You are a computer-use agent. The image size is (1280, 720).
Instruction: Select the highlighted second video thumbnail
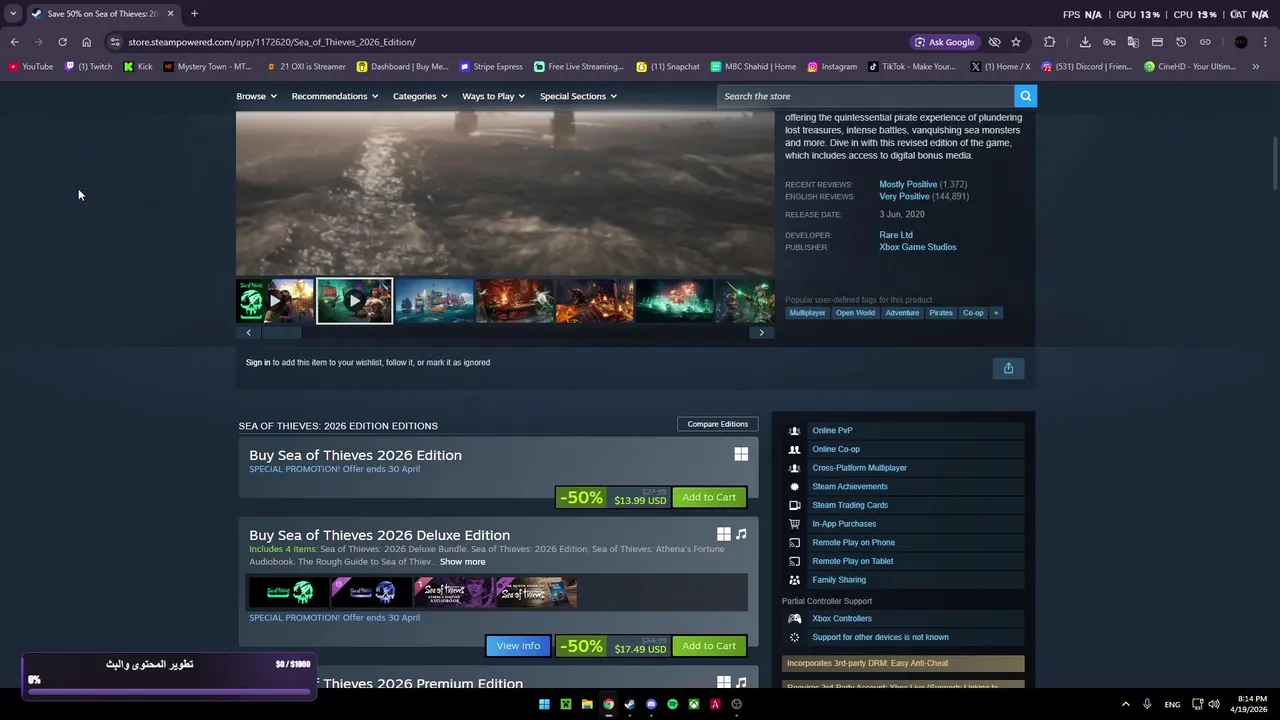point(354,301)
